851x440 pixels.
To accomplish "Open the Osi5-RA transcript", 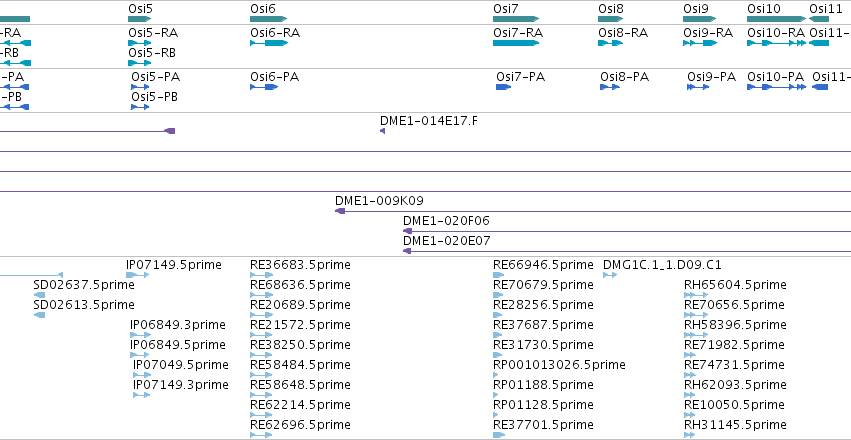I will point(138,42).
